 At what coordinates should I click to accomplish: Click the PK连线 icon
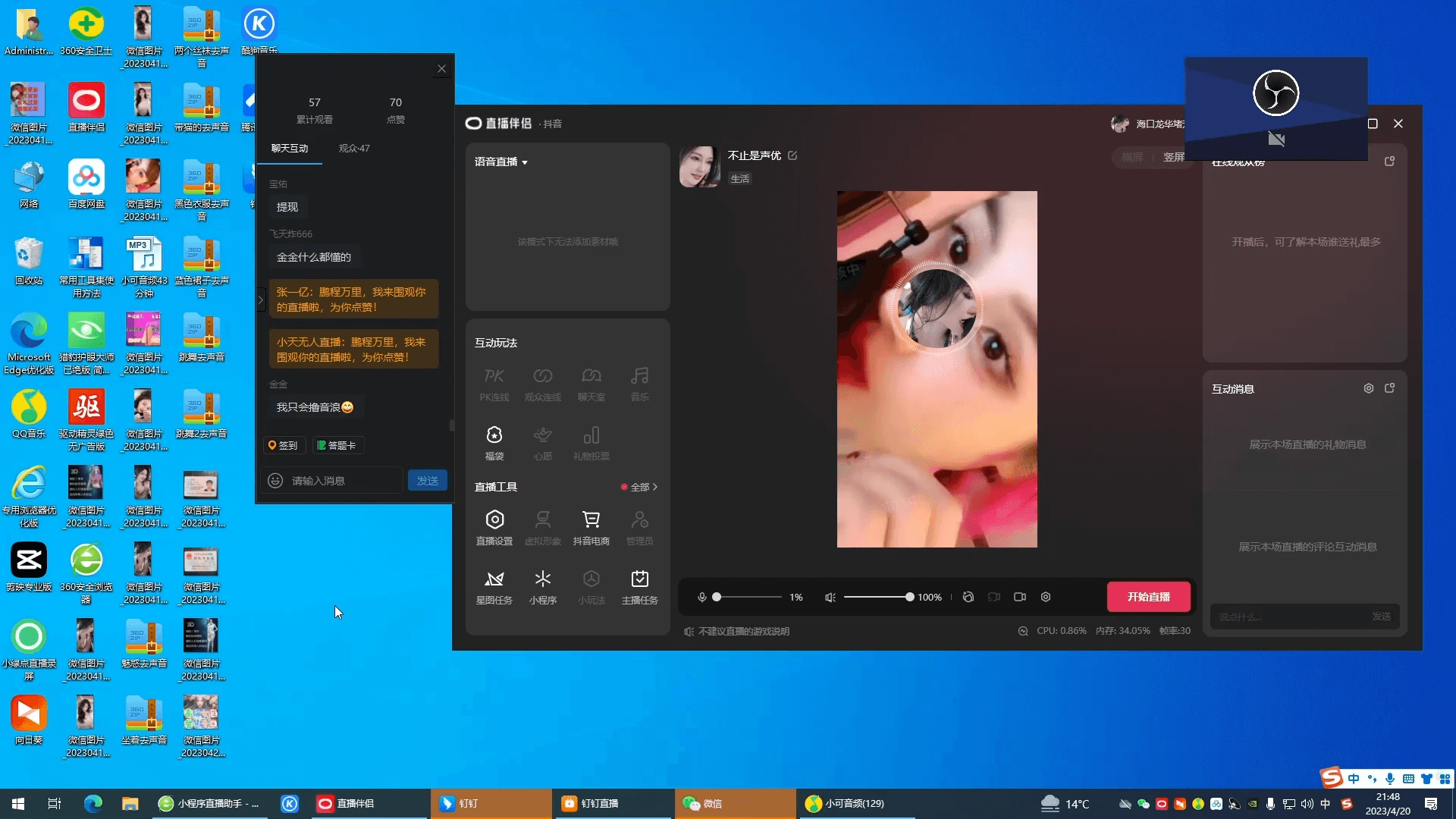pyautogui.click(x=494, y=384)
